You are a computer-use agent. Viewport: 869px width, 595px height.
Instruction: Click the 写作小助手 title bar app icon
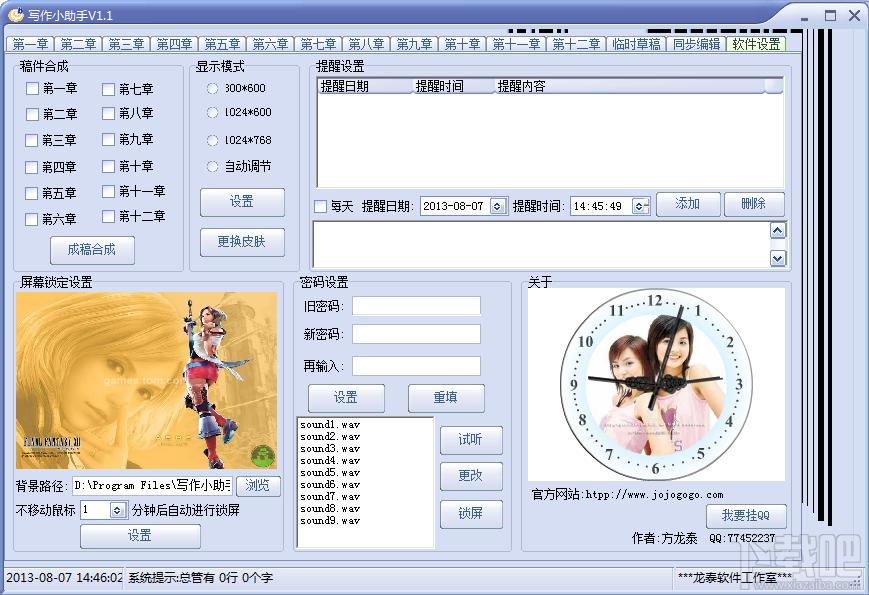(16, 14)
